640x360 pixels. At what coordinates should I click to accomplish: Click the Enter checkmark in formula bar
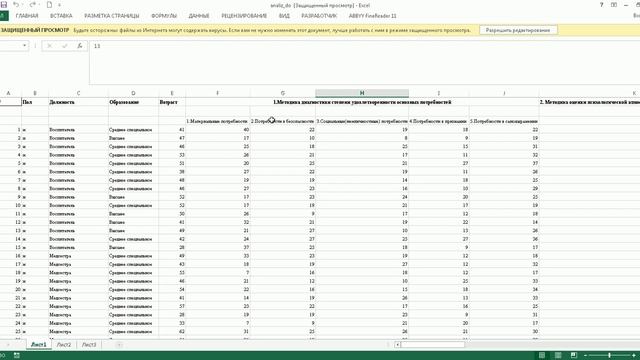coord(64,46)
